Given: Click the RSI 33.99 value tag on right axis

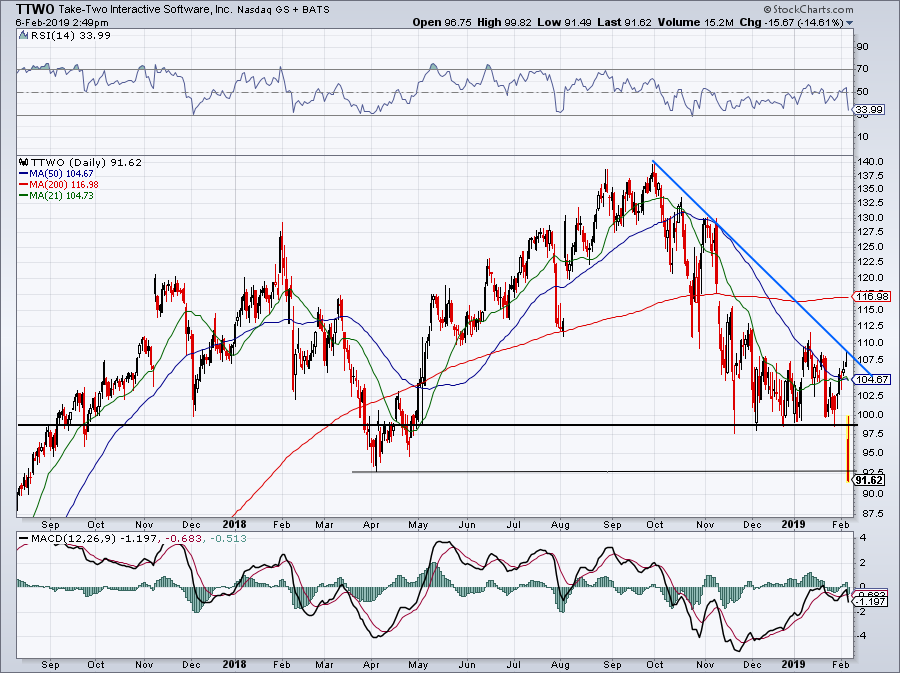Looking at the screenshot, I should [x=869, y=109].
